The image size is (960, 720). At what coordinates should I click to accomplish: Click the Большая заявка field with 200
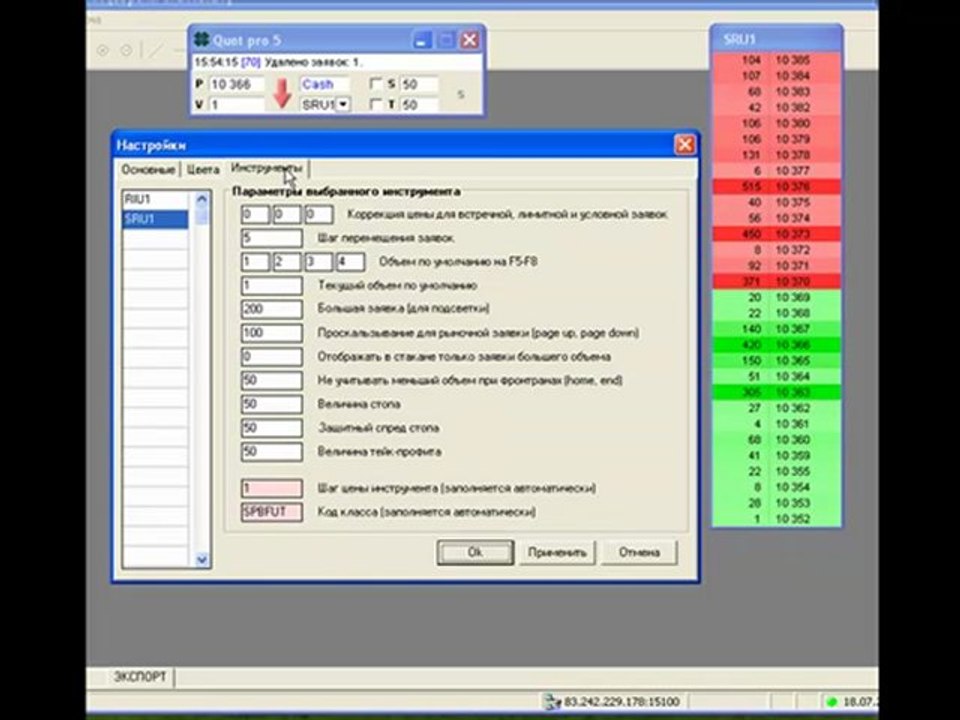tap(271, 309)
